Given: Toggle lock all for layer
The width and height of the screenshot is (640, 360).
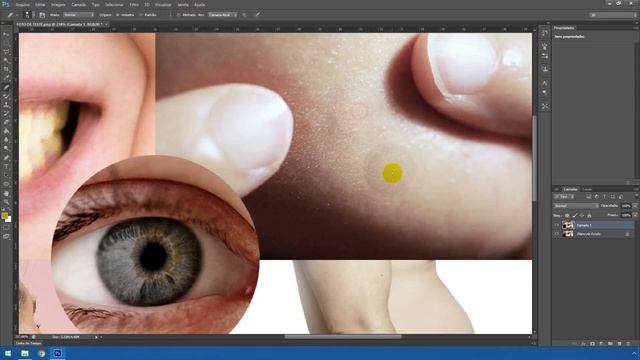Looking at the screenshot, I should coord(589,215).
